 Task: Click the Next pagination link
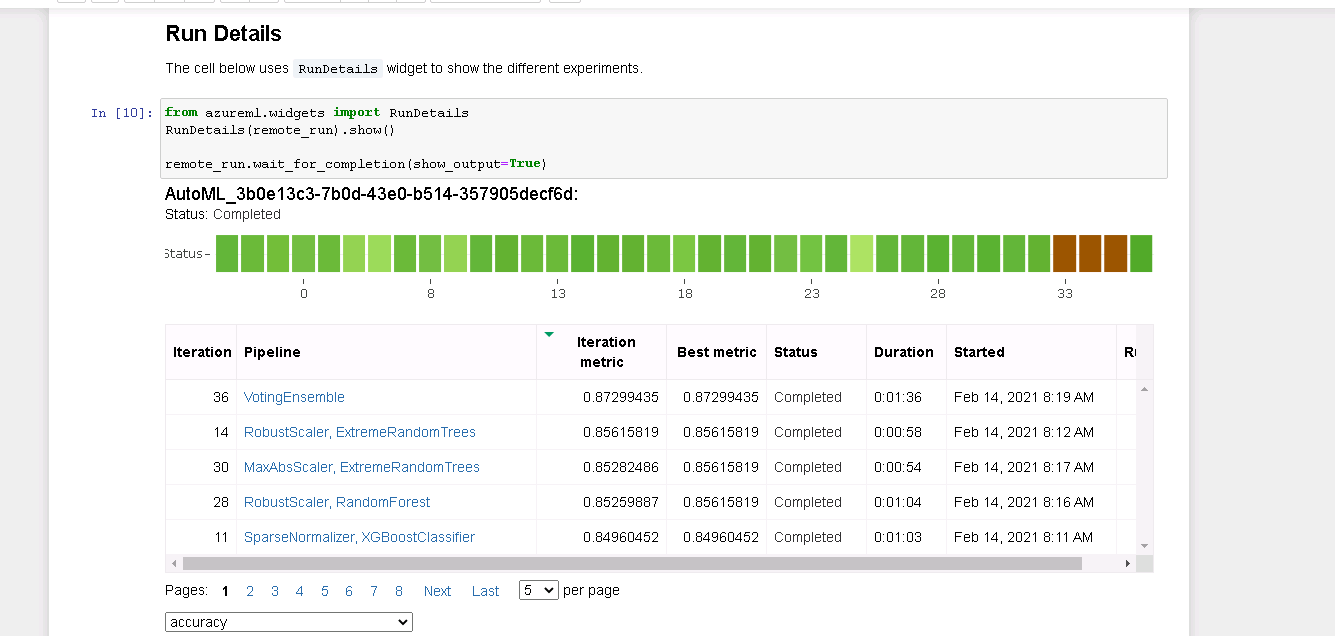(x=437, y=591)
